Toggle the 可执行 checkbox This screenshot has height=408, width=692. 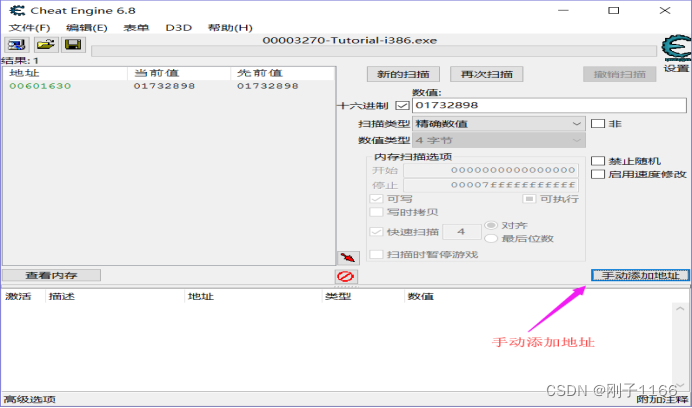pyautogui.click(x=529, y=199)
